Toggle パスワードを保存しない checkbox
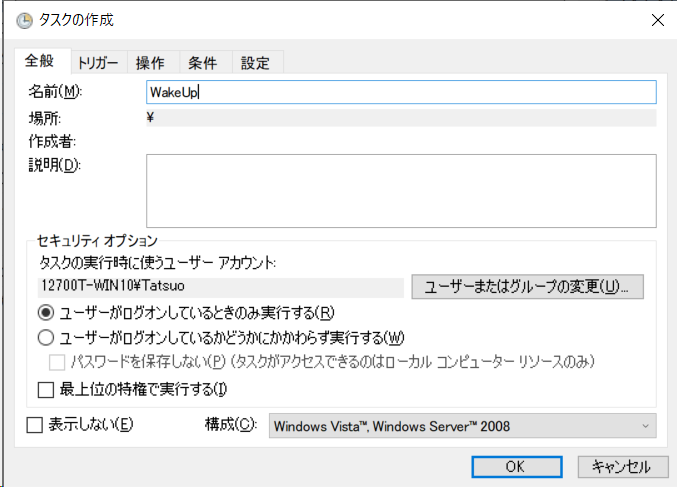The width and height of the screenshot is (677, 487). pos(59,361)
